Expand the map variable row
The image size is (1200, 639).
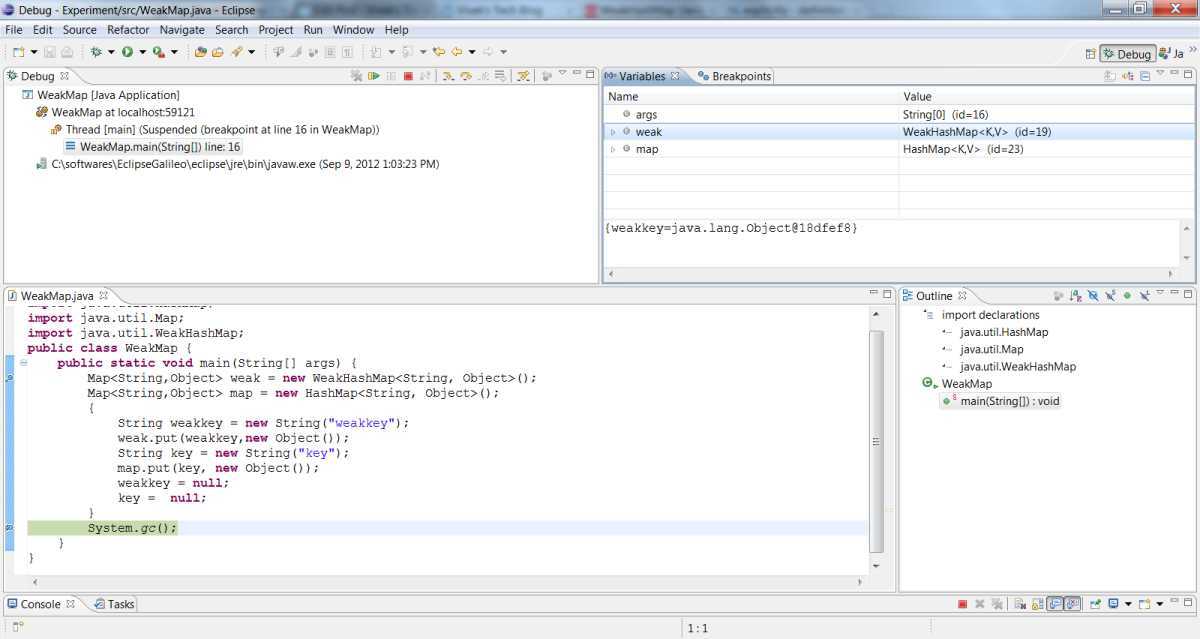click(x=613, y=149)
